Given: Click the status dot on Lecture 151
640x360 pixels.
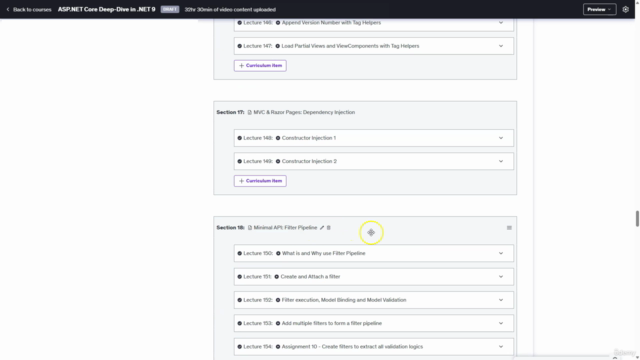Looking at the screenshot, I should (240, 277).
